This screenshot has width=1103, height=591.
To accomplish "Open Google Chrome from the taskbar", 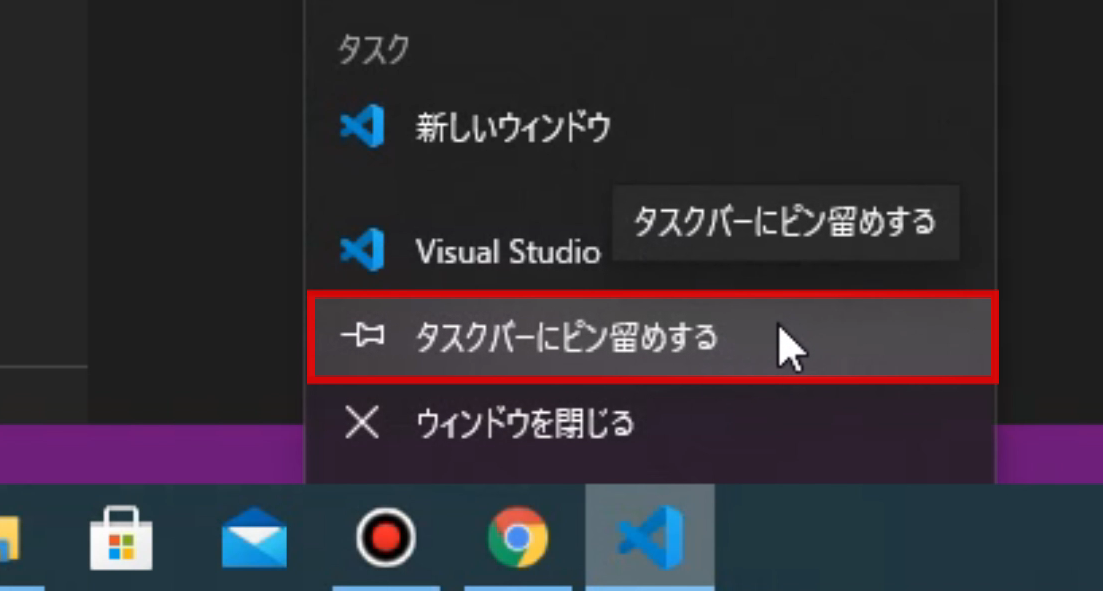I will point(518,538).
